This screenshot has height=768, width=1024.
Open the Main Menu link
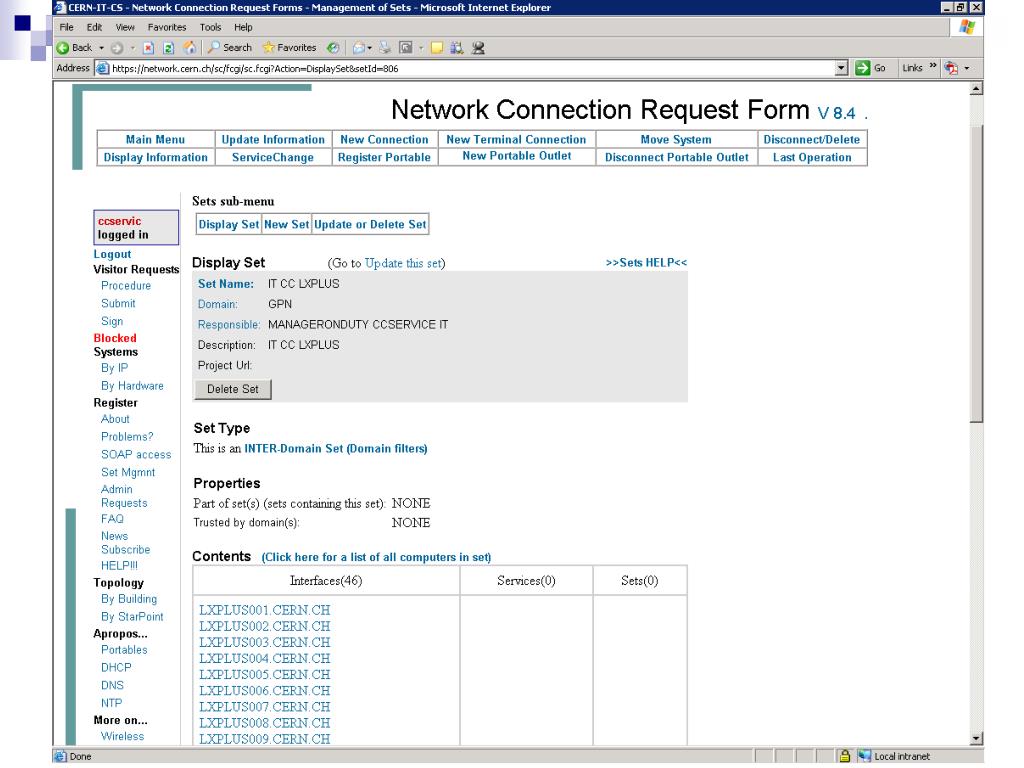[155, 140]
